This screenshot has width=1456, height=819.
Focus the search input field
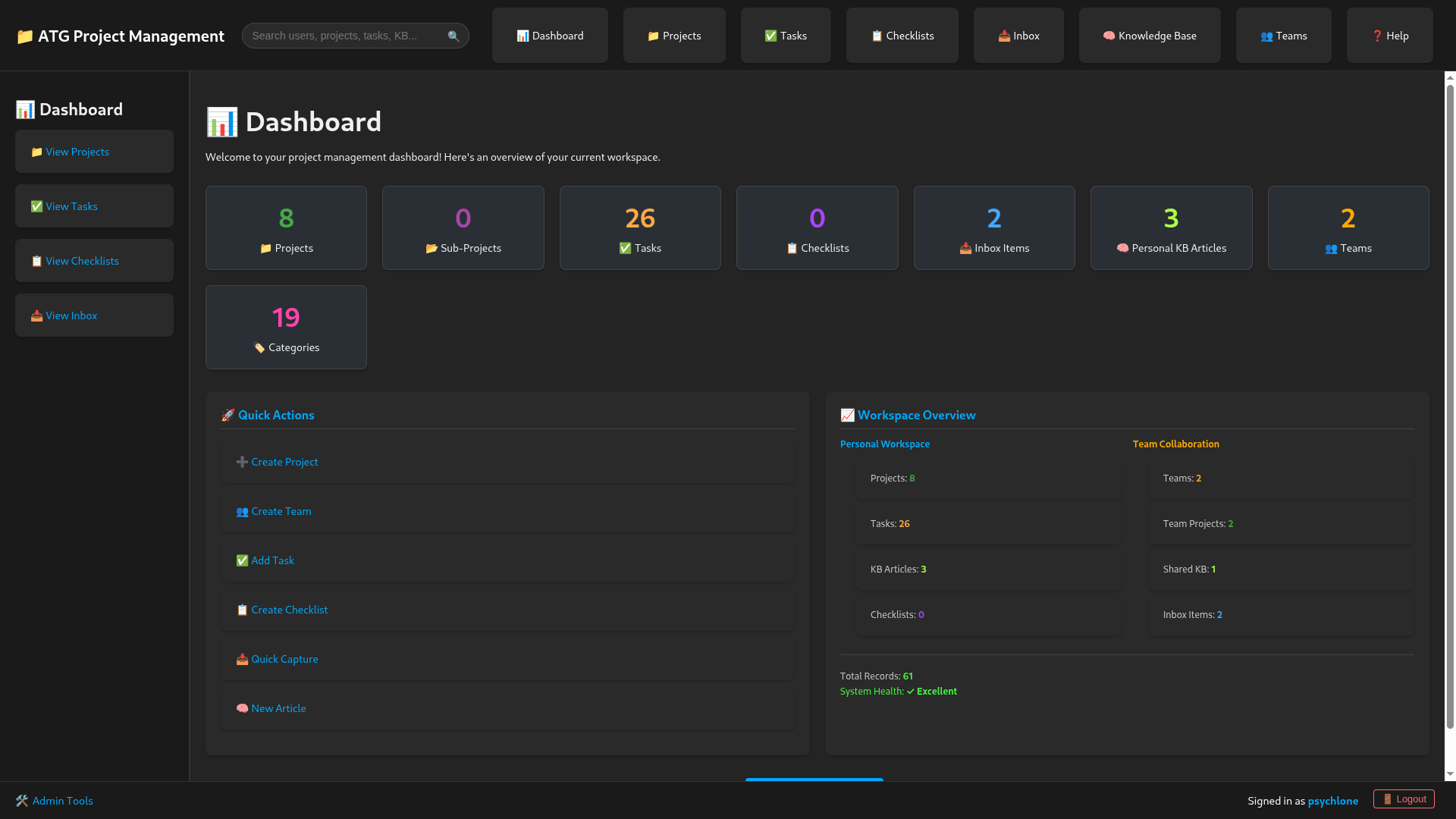point(345,36)
